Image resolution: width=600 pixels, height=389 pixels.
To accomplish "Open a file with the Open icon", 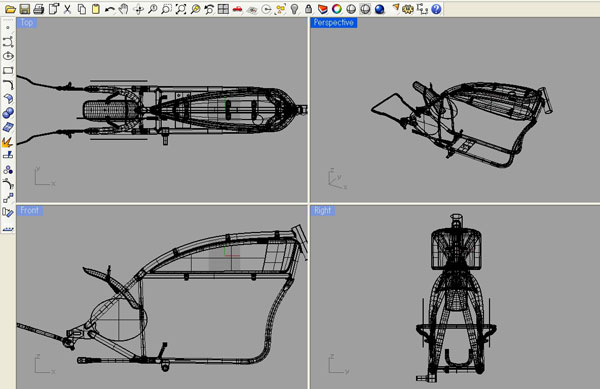I will tap(10, 9).
